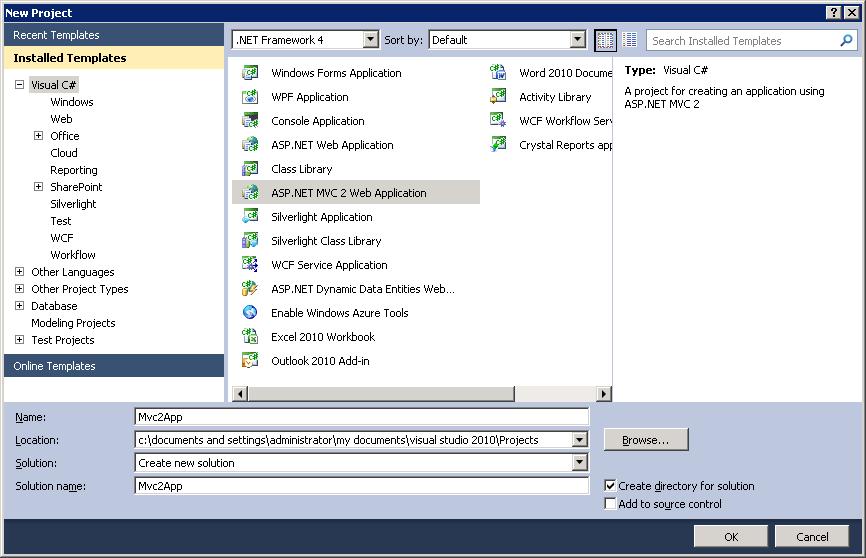
Task: Expand the Test Projects tree node
Action: (x=19, y=339)
